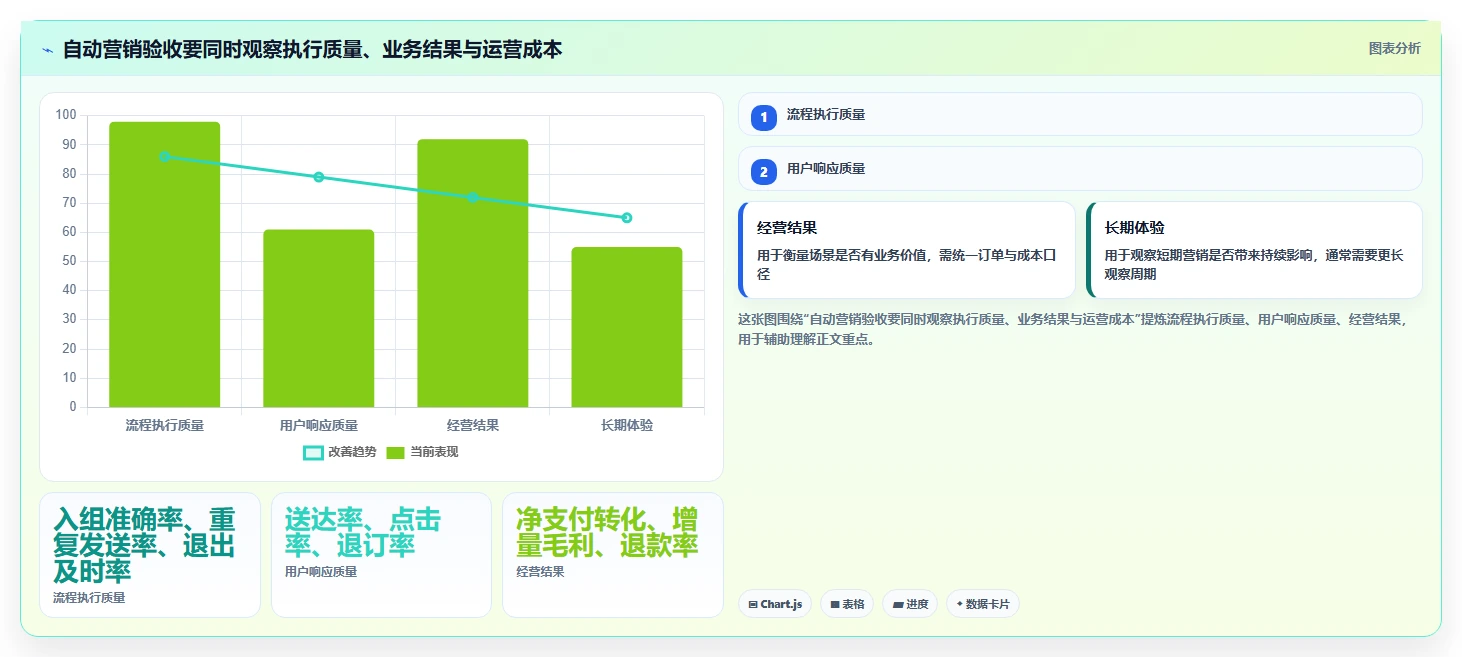Click the 送达率、点击率、退订率 metric card
The width and height of the screenshot is (1462, 657).
pos(381,555)
